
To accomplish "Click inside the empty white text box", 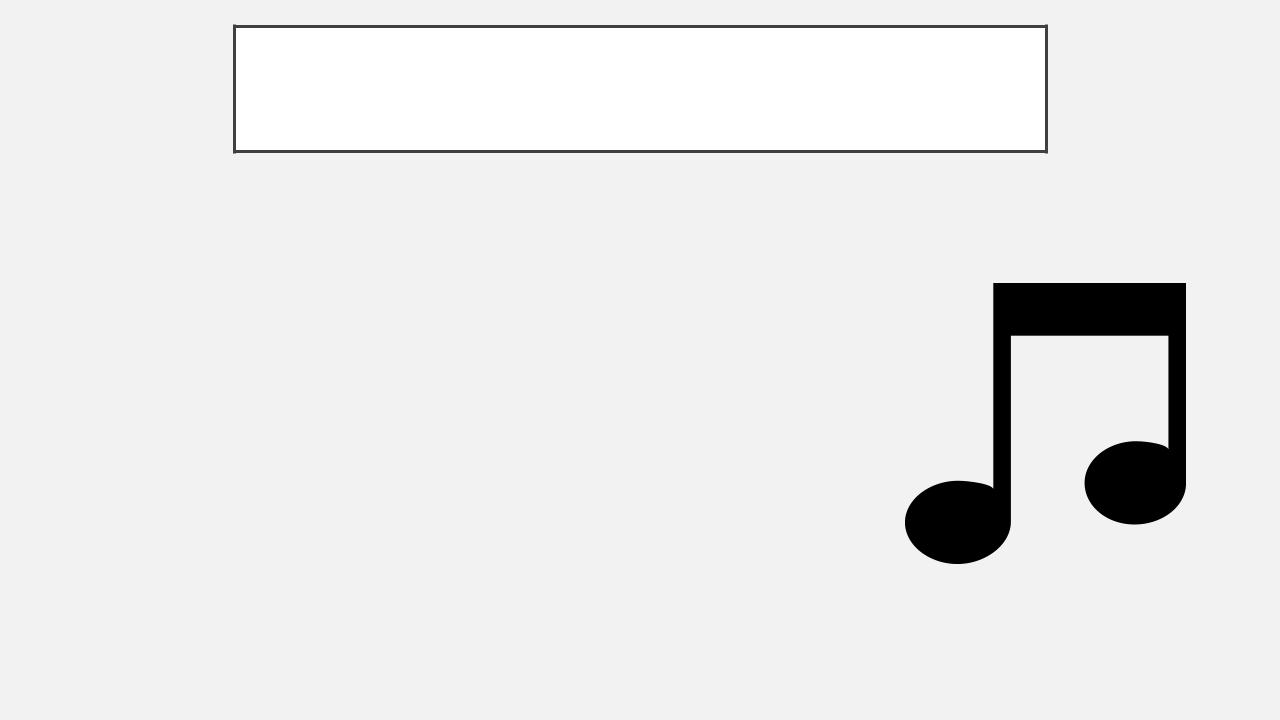I will click(640, 89).
